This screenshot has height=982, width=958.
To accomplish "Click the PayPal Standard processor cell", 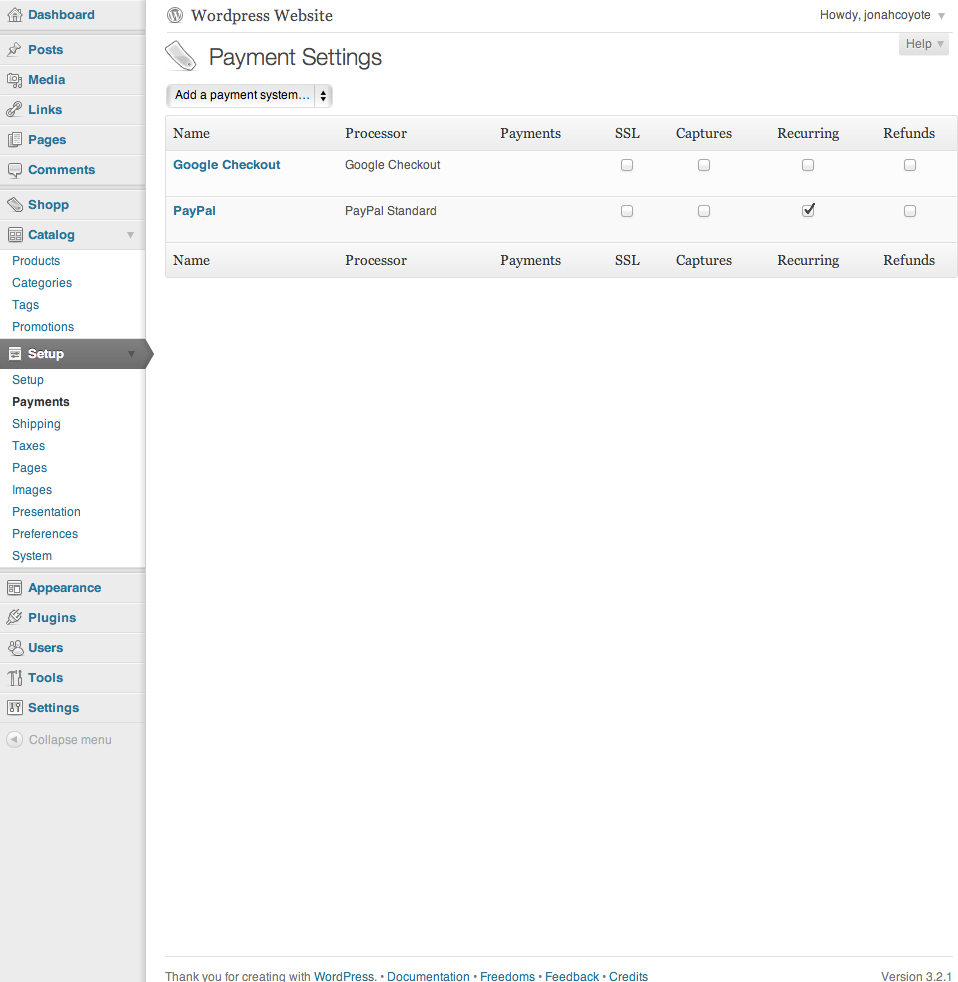I will 391,211.
